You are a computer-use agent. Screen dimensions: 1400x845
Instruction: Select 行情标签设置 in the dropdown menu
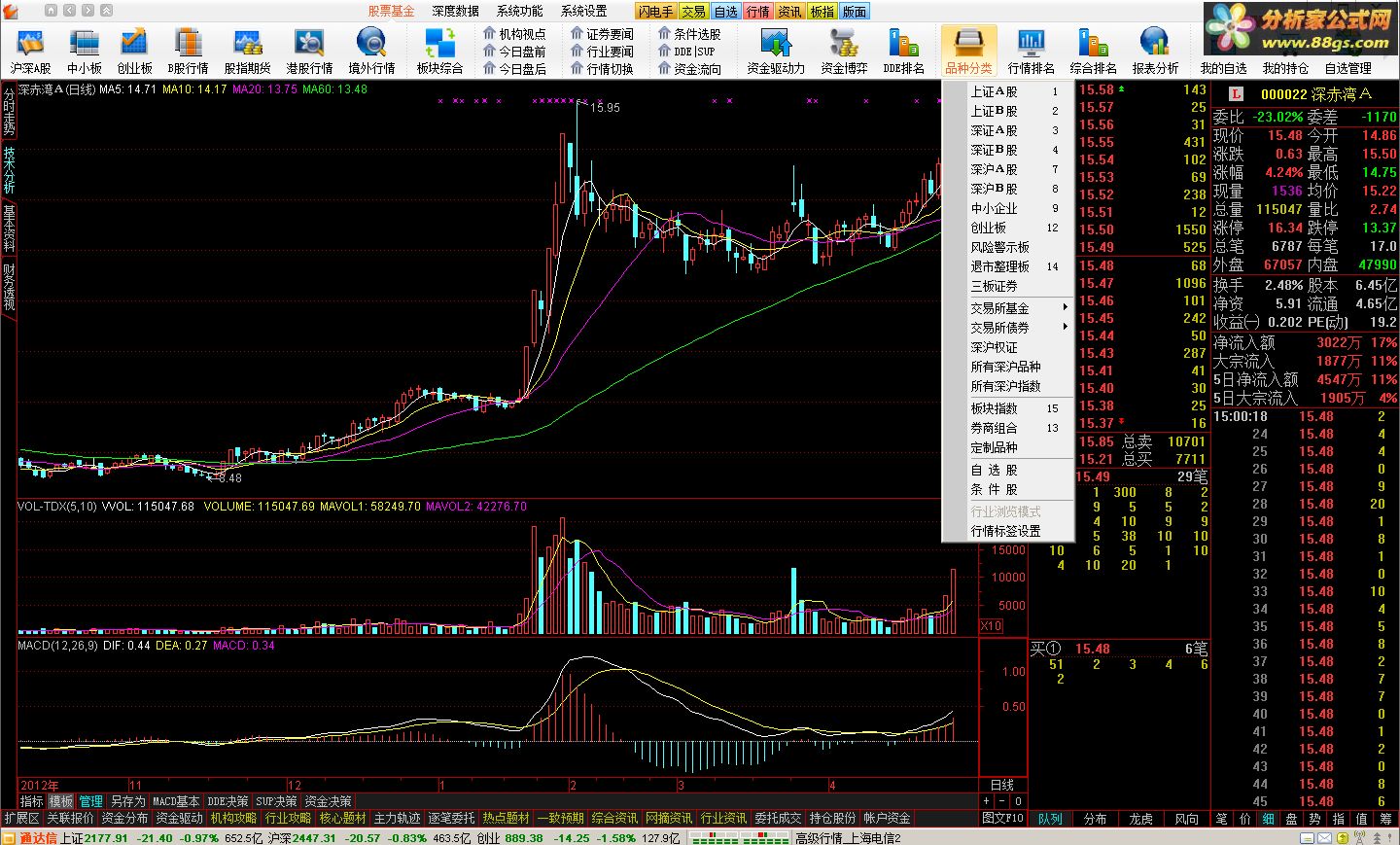coord(1008,531)
